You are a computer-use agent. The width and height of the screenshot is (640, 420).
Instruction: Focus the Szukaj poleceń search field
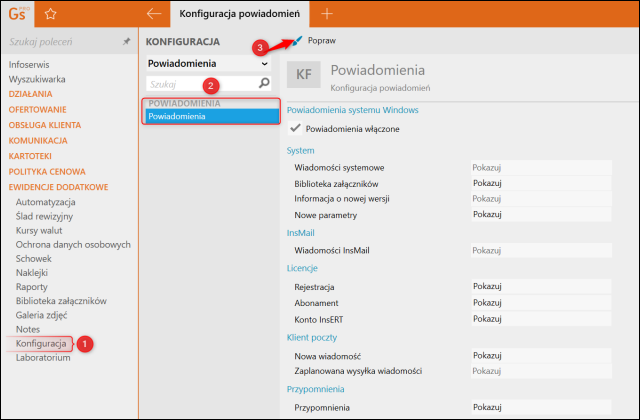65,42
